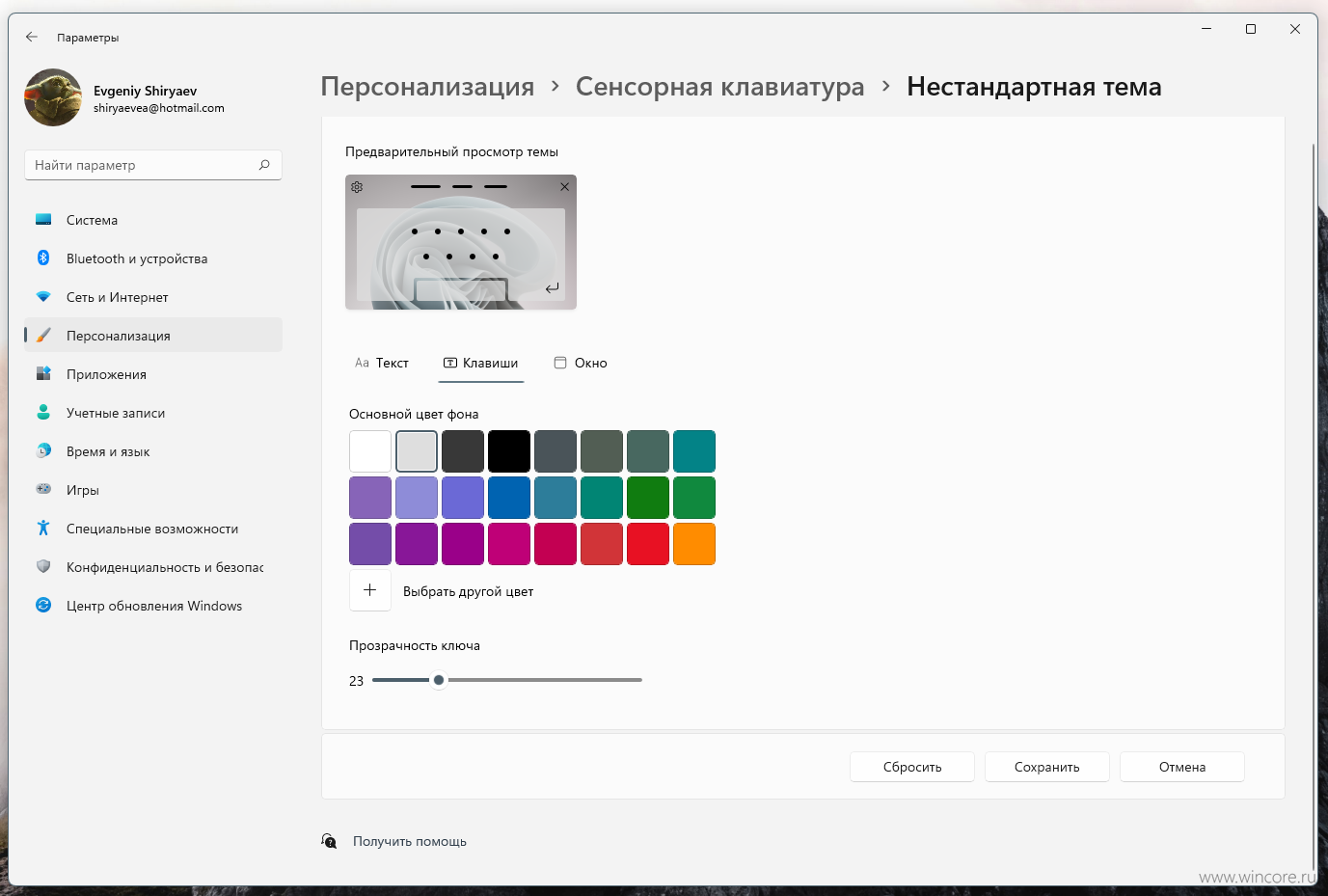Select the teal swatch in first row

pos(694,451)
